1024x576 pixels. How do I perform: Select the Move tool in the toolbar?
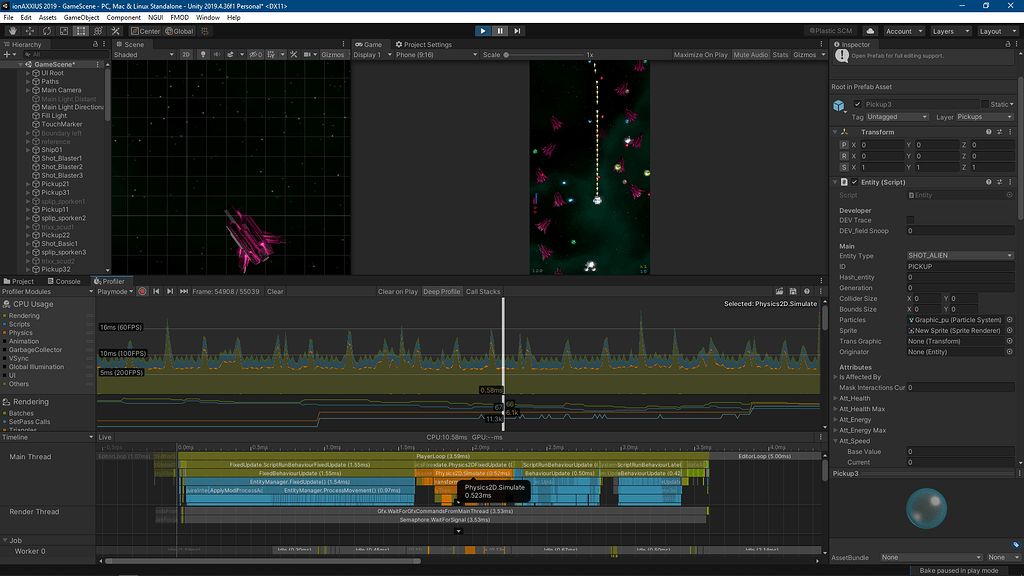pyautogui.click(x=29, y=30)
